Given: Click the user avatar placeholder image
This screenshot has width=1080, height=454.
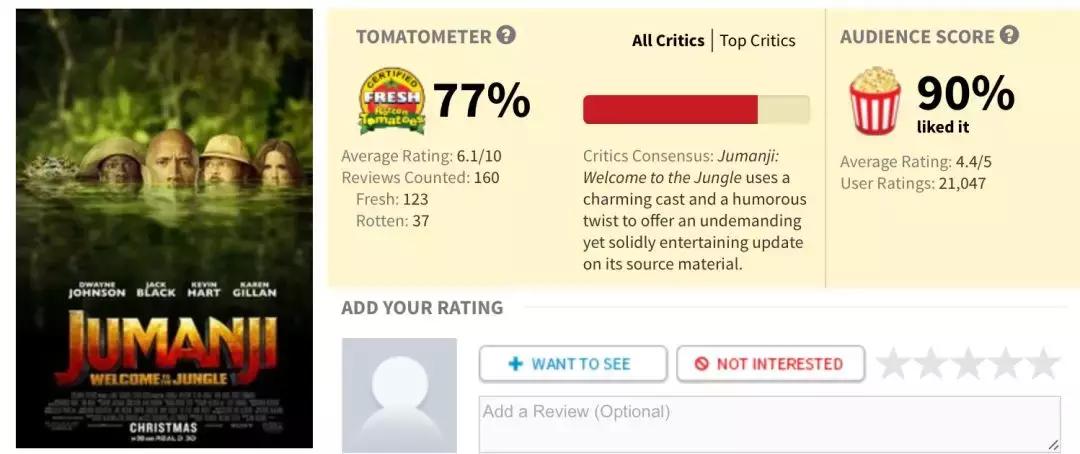Looking at the screenshot, I should coord(399,395).
